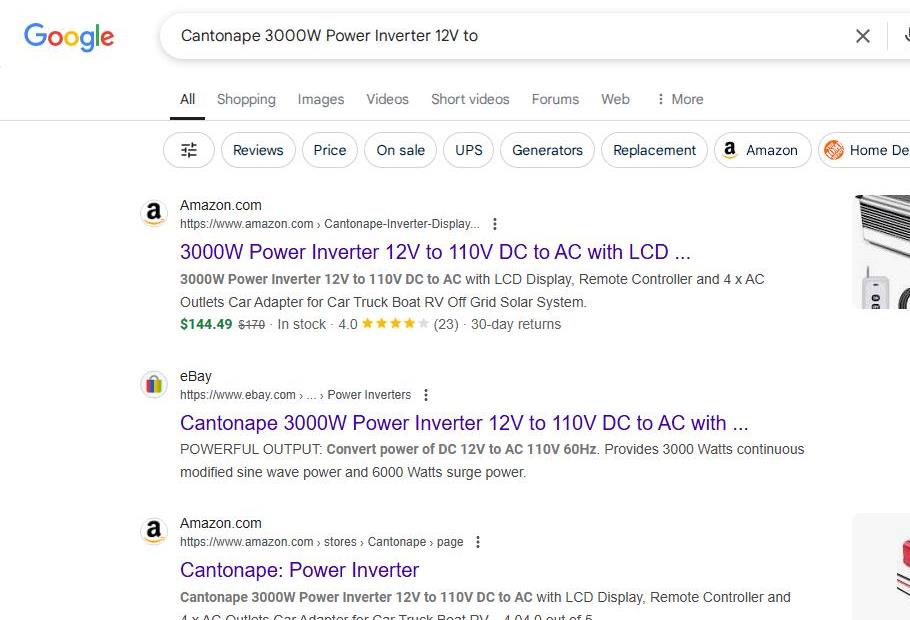Screen dimensions: 910x620
Task: Open the three-dot menu of the Cantonape store result
Action: pyautogui.click(x=478, y=542)
